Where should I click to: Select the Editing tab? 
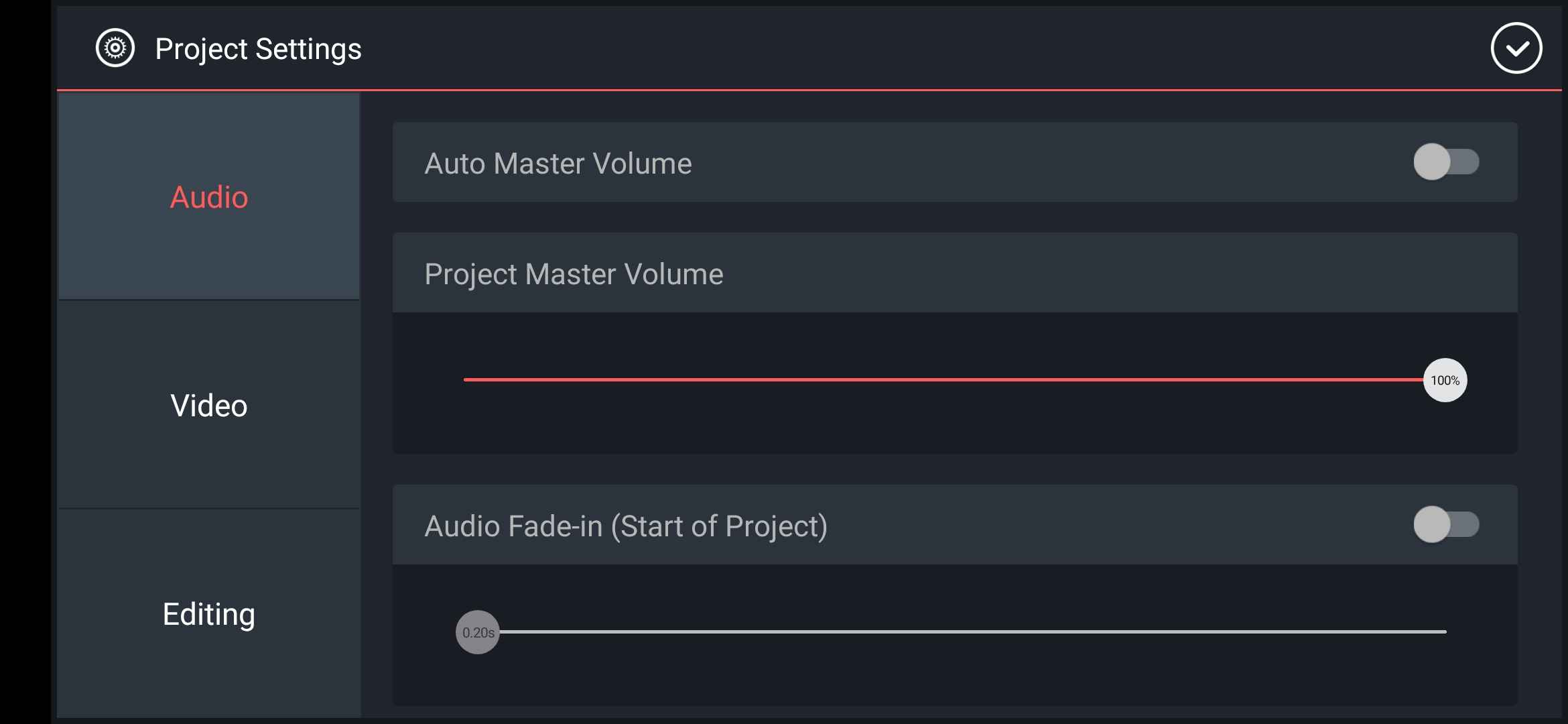(209, 614)
